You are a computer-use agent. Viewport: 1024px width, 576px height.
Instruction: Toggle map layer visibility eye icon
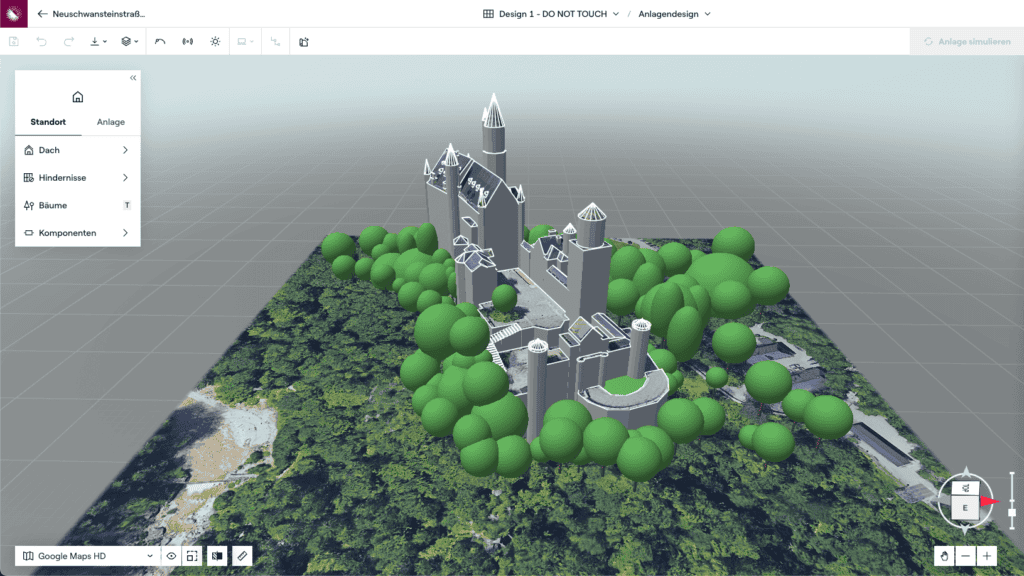tap(171, 556)
